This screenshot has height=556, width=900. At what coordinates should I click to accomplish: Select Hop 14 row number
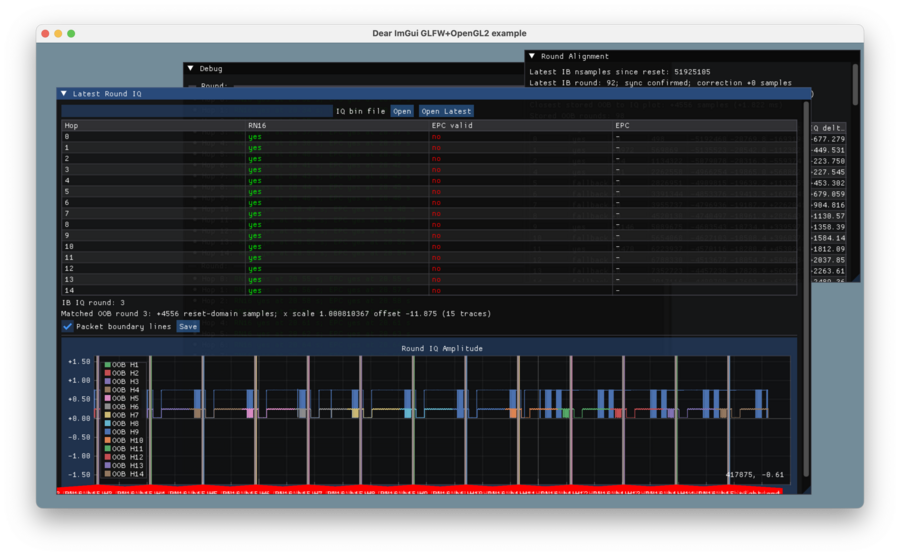tap(69, 291)
